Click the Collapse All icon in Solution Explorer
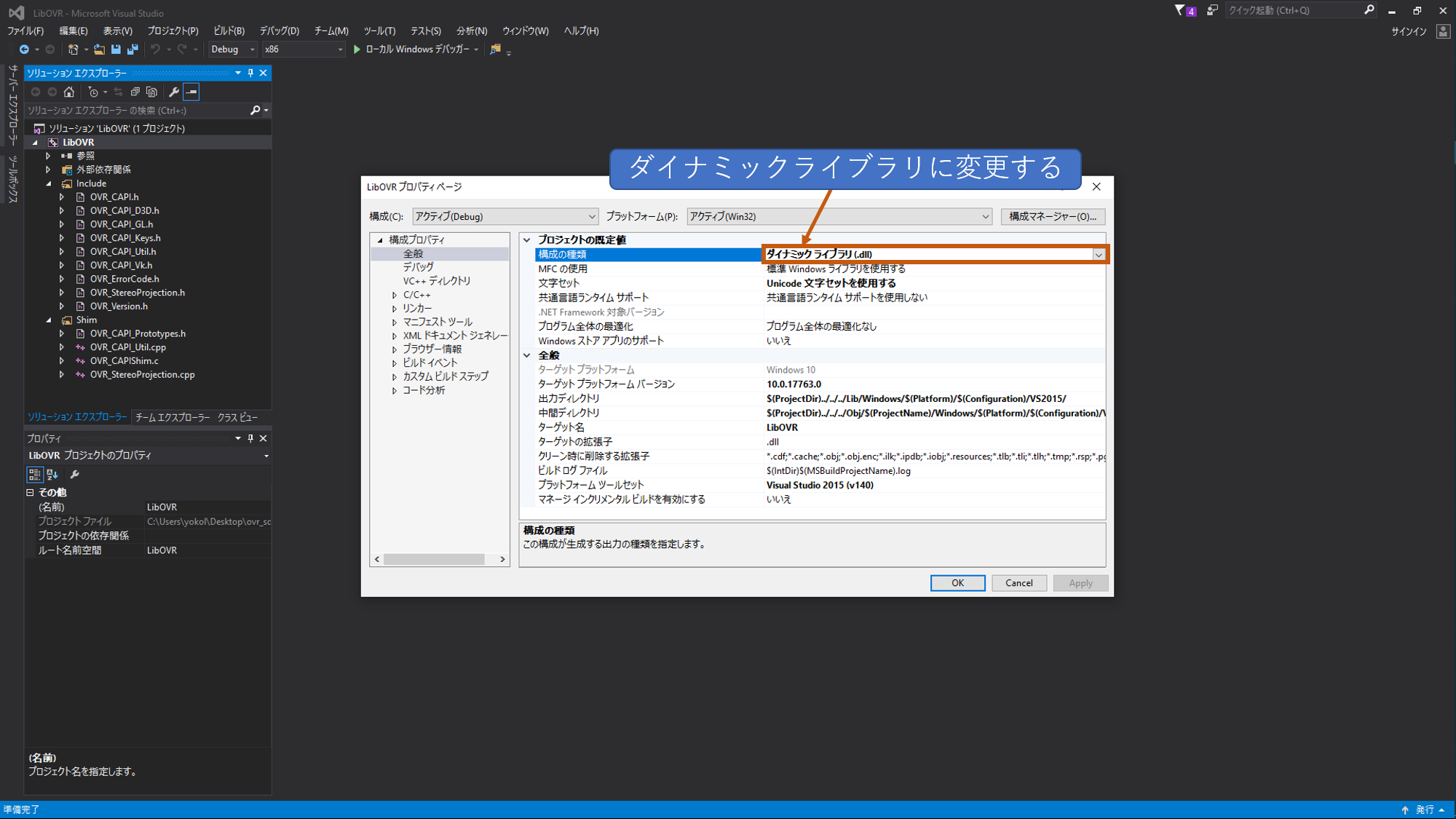The image size is (1456, 819). point(135,92)
